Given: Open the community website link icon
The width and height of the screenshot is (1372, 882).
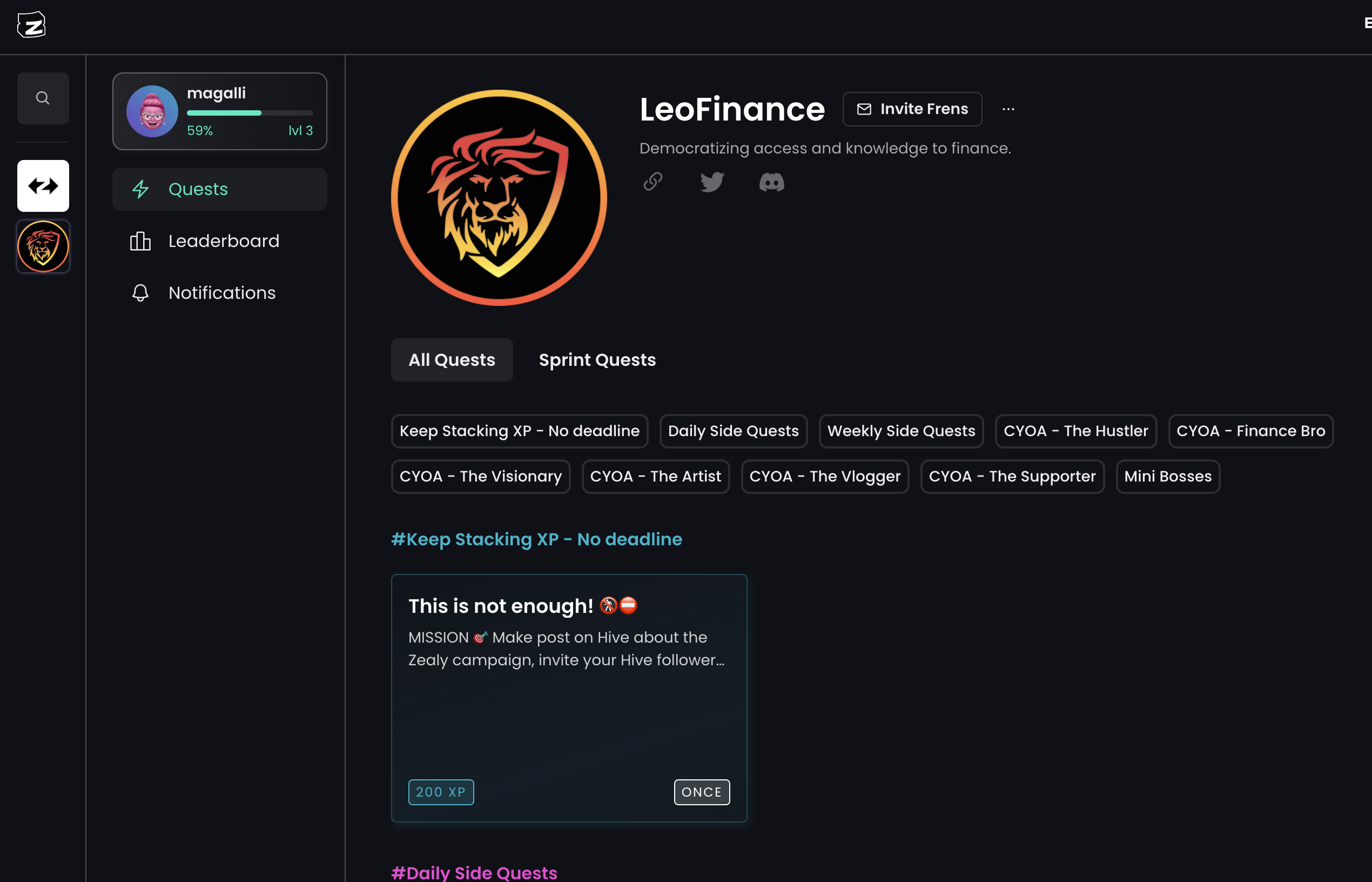Looking at the screenshot, I should pos(653,182).
